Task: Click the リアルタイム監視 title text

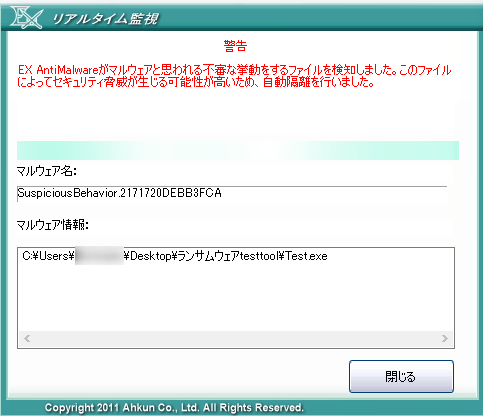Action: pyautogui.click(x=105, y=19)
